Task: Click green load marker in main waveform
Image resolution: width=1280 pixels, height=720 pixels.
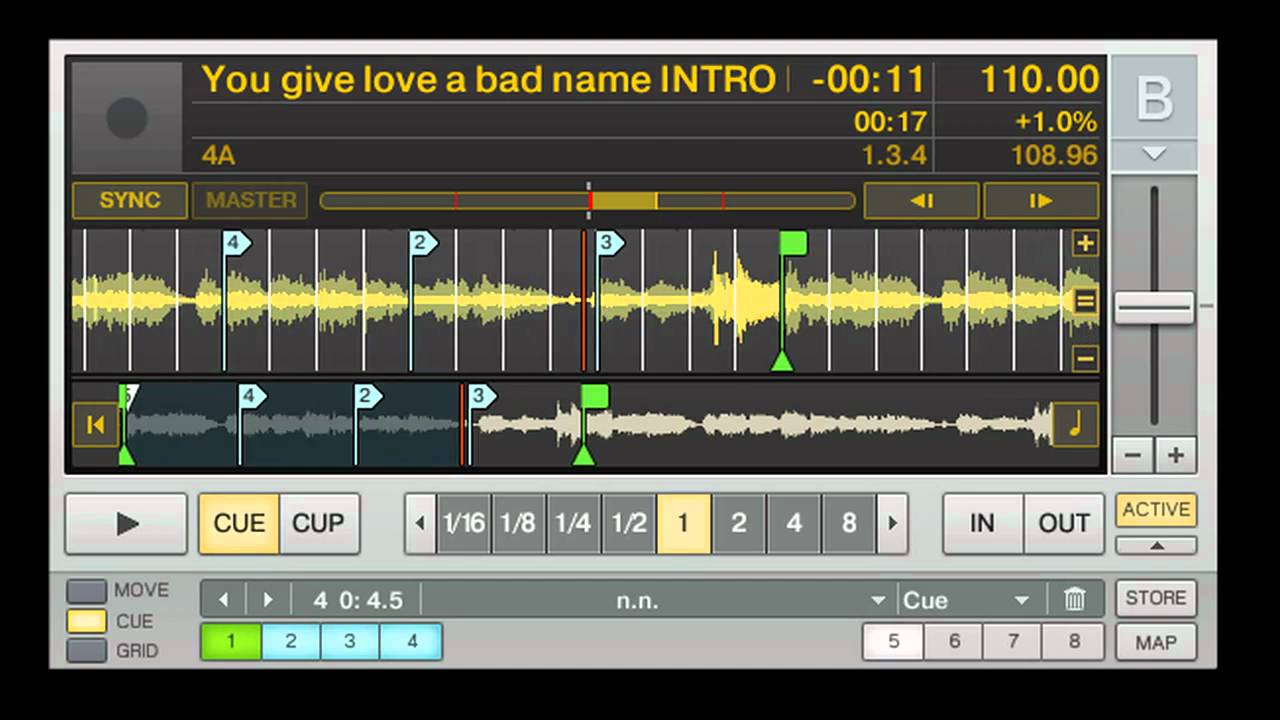Action: [x=793, y=242]
